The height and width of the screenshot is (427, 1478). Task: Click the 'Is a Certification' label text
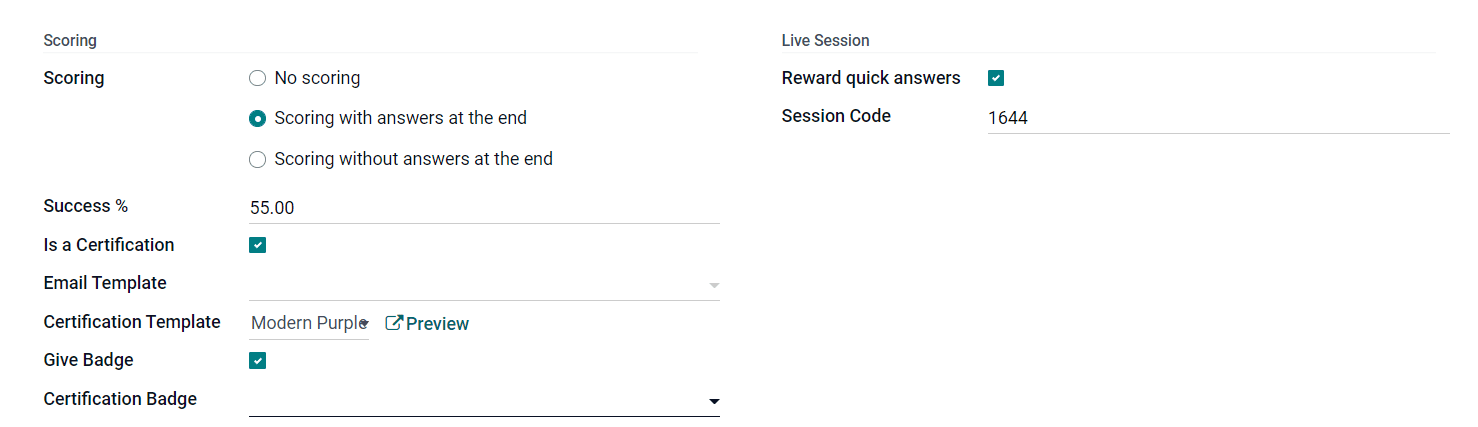[109, 245]
